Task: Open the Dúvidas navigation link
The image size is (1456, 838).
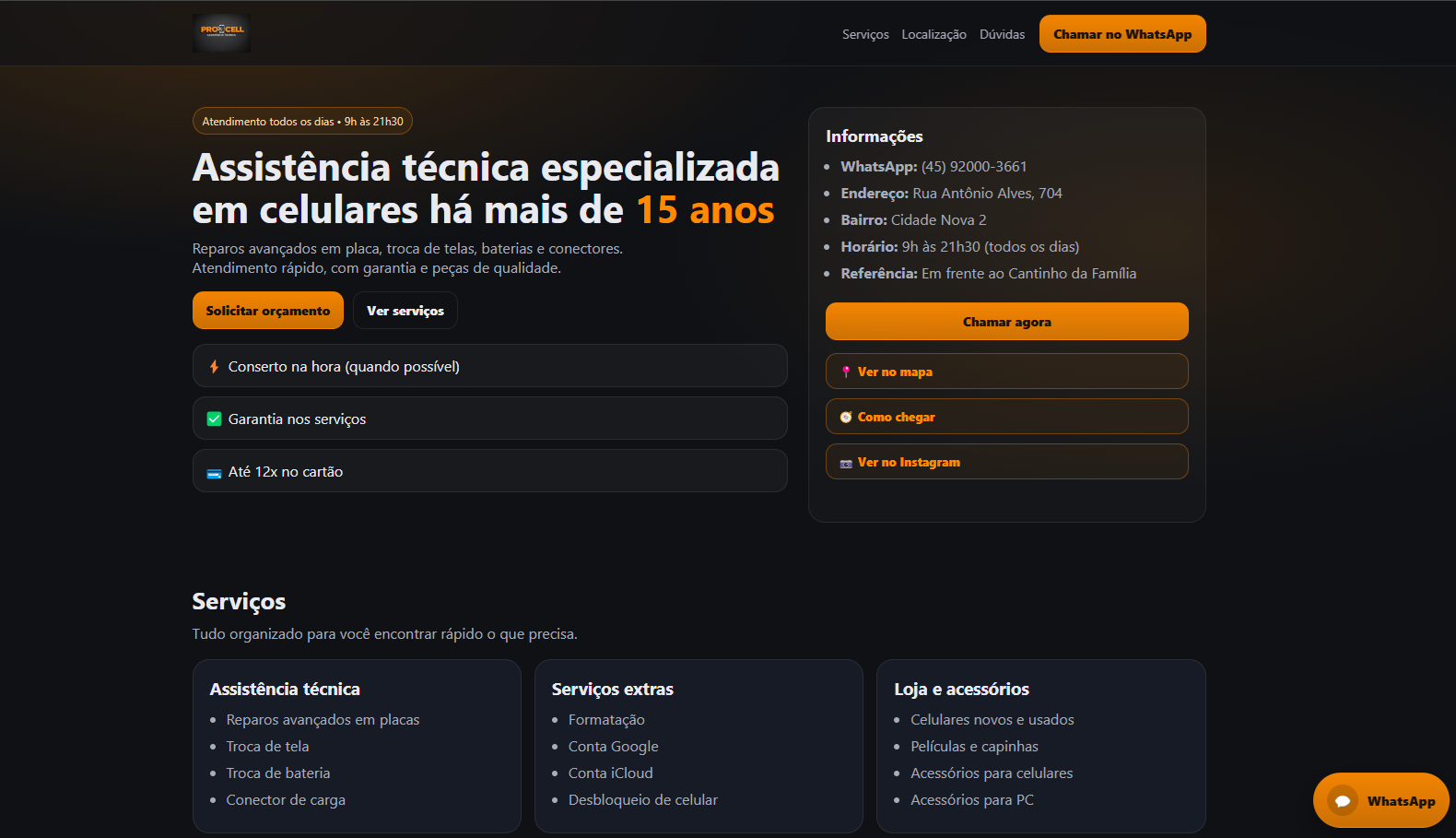Action: (1002, 34)
